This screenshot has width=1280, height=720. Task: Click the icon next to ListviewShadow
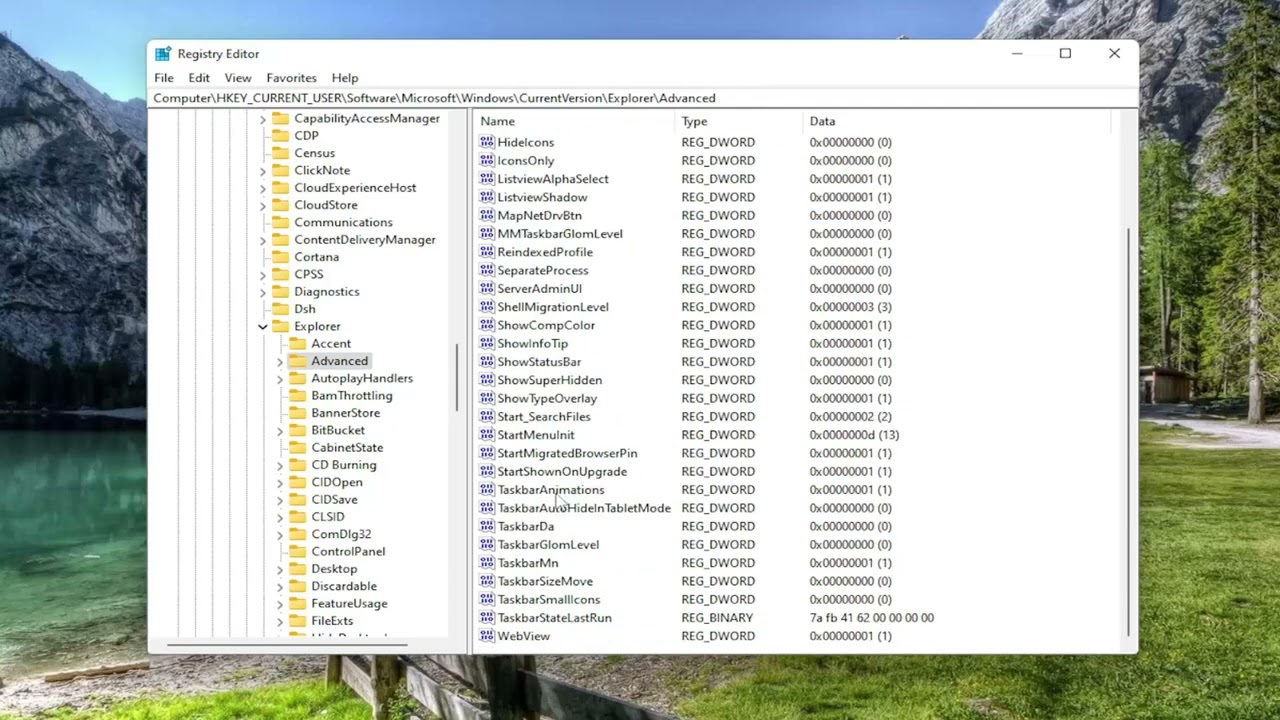coord(487,197)
